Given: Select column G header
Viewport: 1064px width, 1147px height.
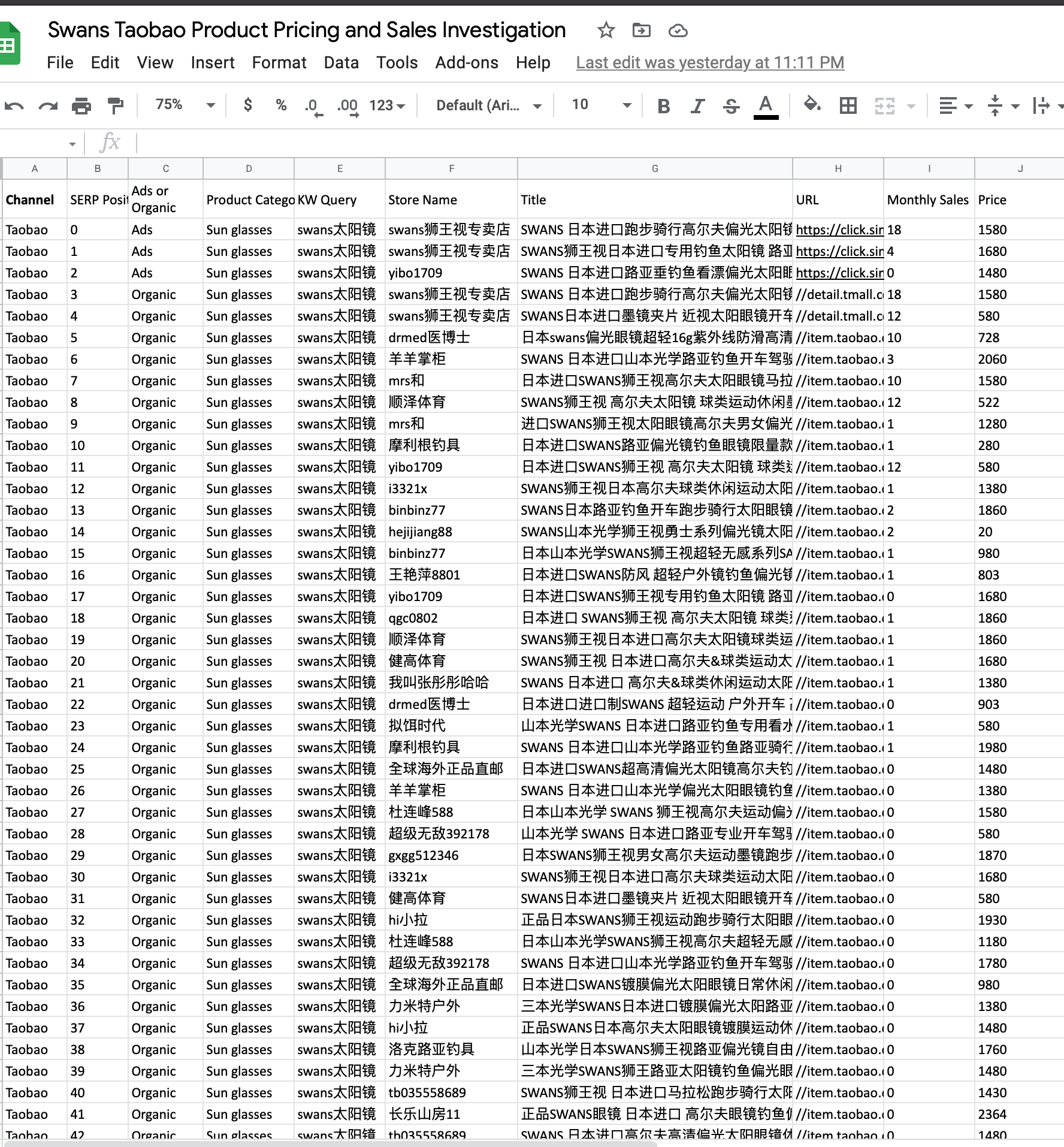Looking at the screenshot, I should click(655, 168).
